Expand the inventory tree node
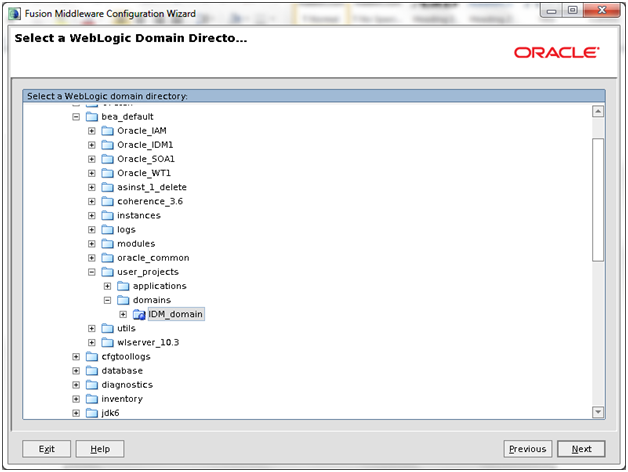The height and width of the screenshot is (472, 628). coord(76,399)
